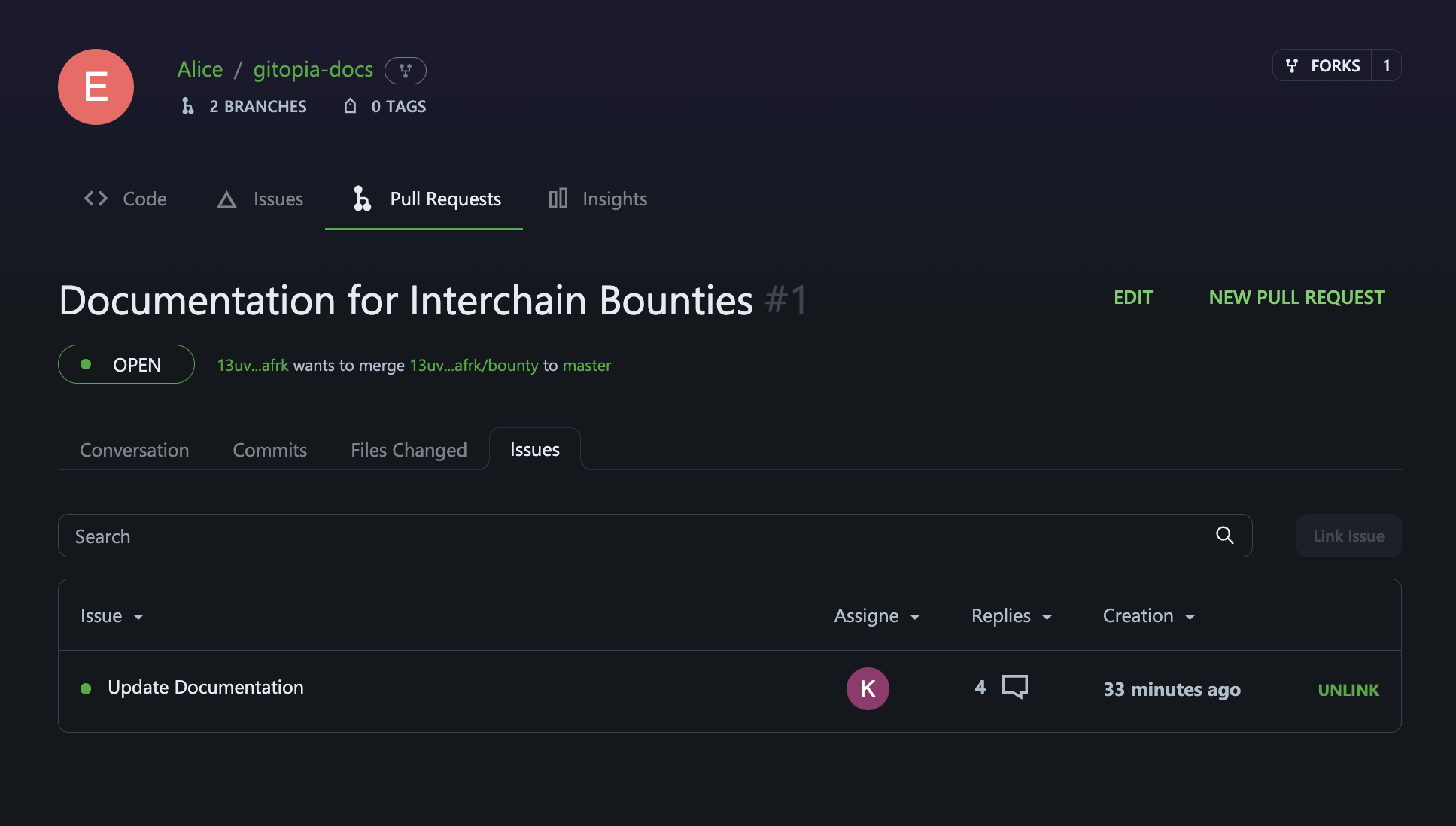Focus the Search issues input field
1456x826 pixels.
[x=632, y=536]
